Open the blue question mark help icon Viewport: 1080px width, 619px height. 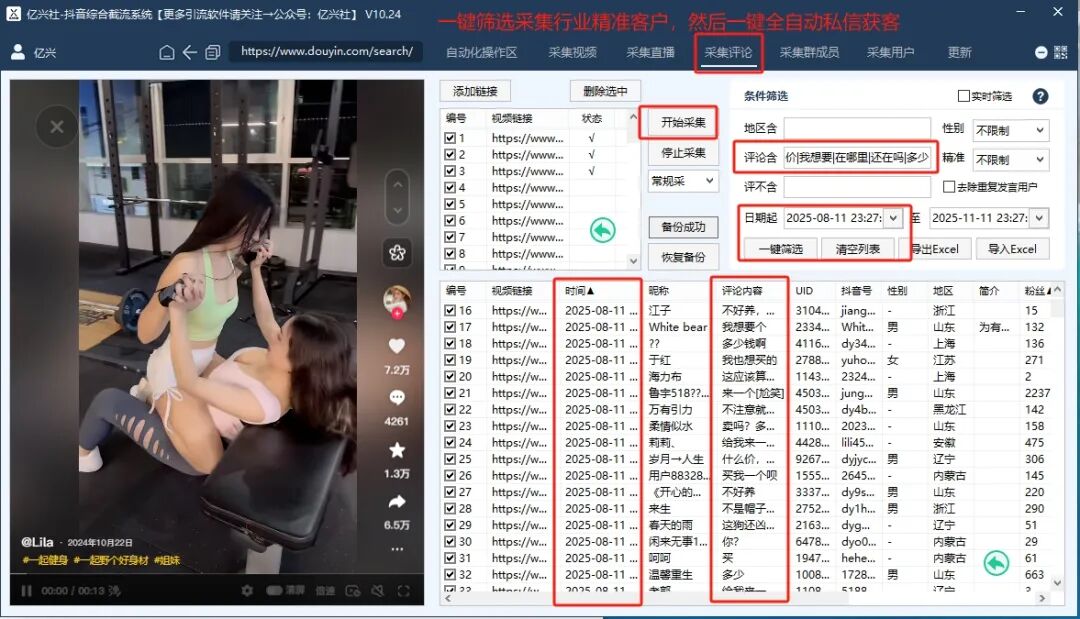click(x=1040, y=96)
